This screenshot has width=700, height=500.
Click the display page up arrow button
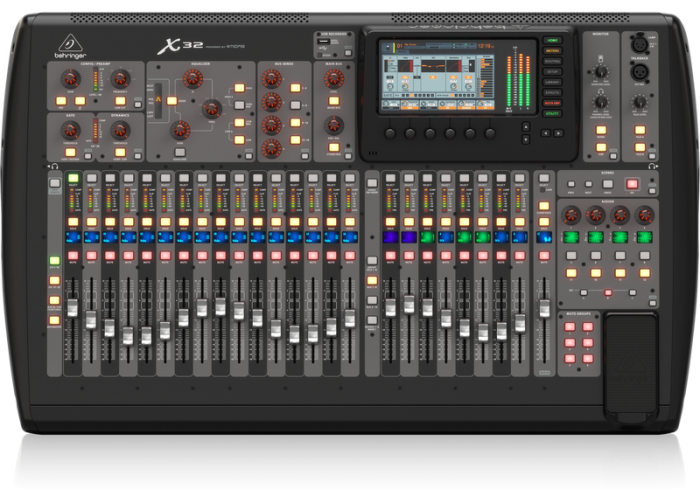point(526,127)
